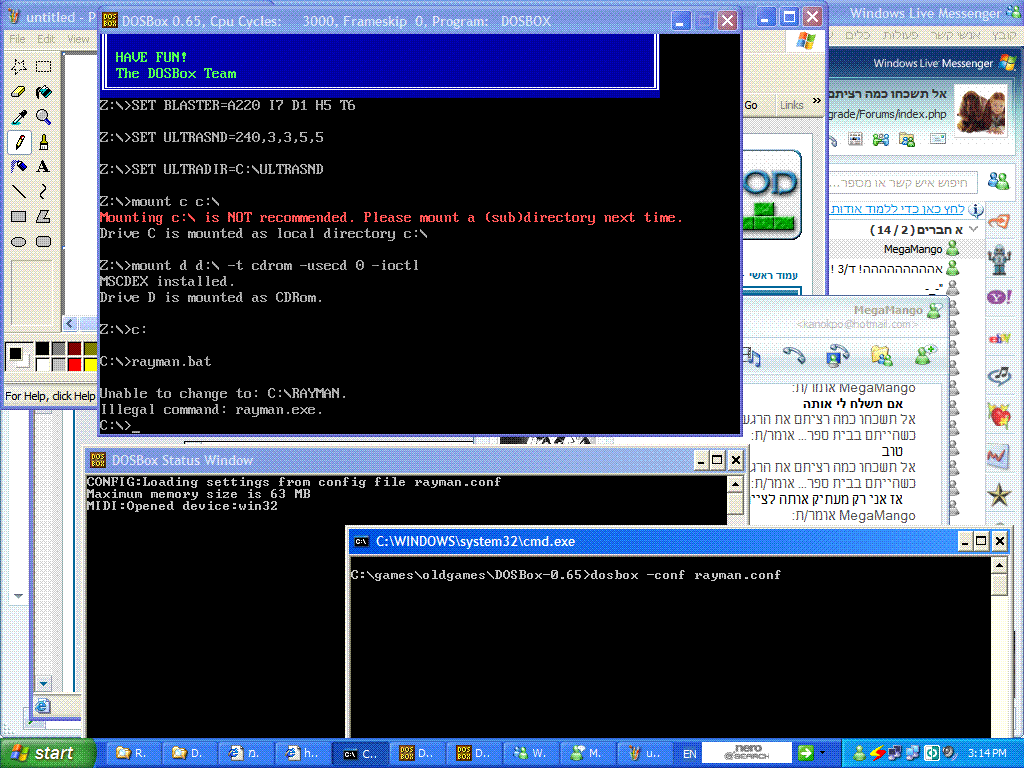Click the EN language indicator on taskbar
This screenshot has width=1024, height=768.
(x=690, y=754)
